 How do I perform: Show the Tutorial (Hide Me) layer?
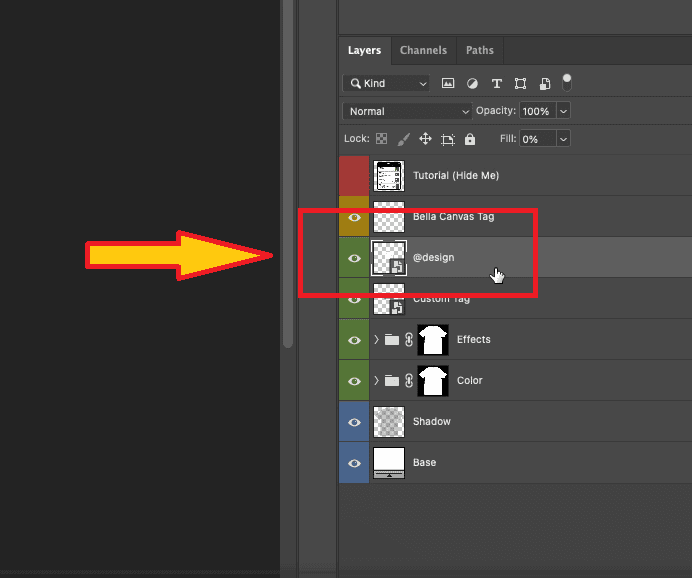354,176
